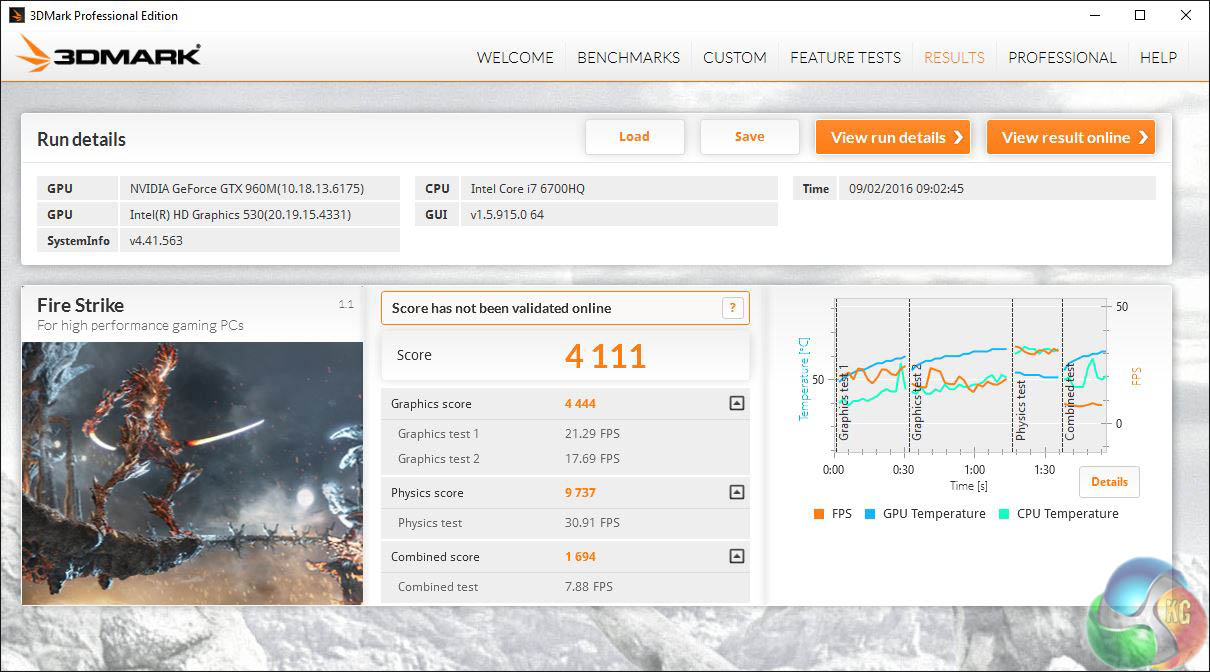This screenshot has width=1210, height=672.
Task: Collapse the Physics score section
Action: click(736, 492)
